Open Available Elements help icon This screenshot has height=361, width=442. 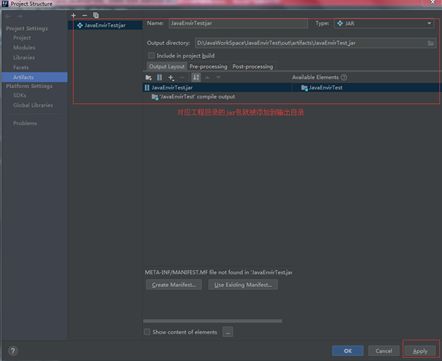tap(344, 77)
